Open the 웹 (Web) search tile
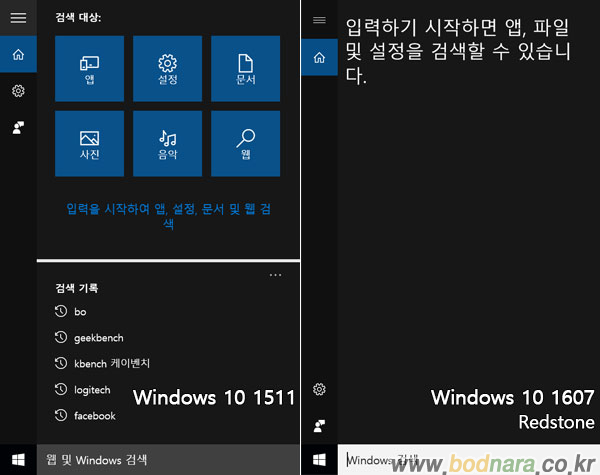The image size is (600, 475). click(x=245, y=143)
